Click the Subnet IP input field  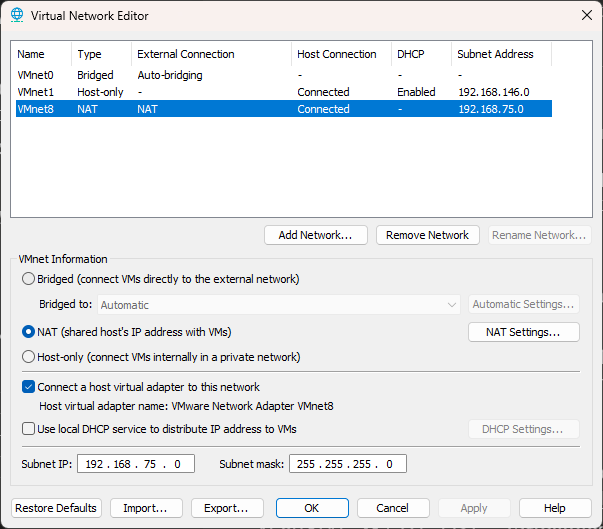coord(136,464)
